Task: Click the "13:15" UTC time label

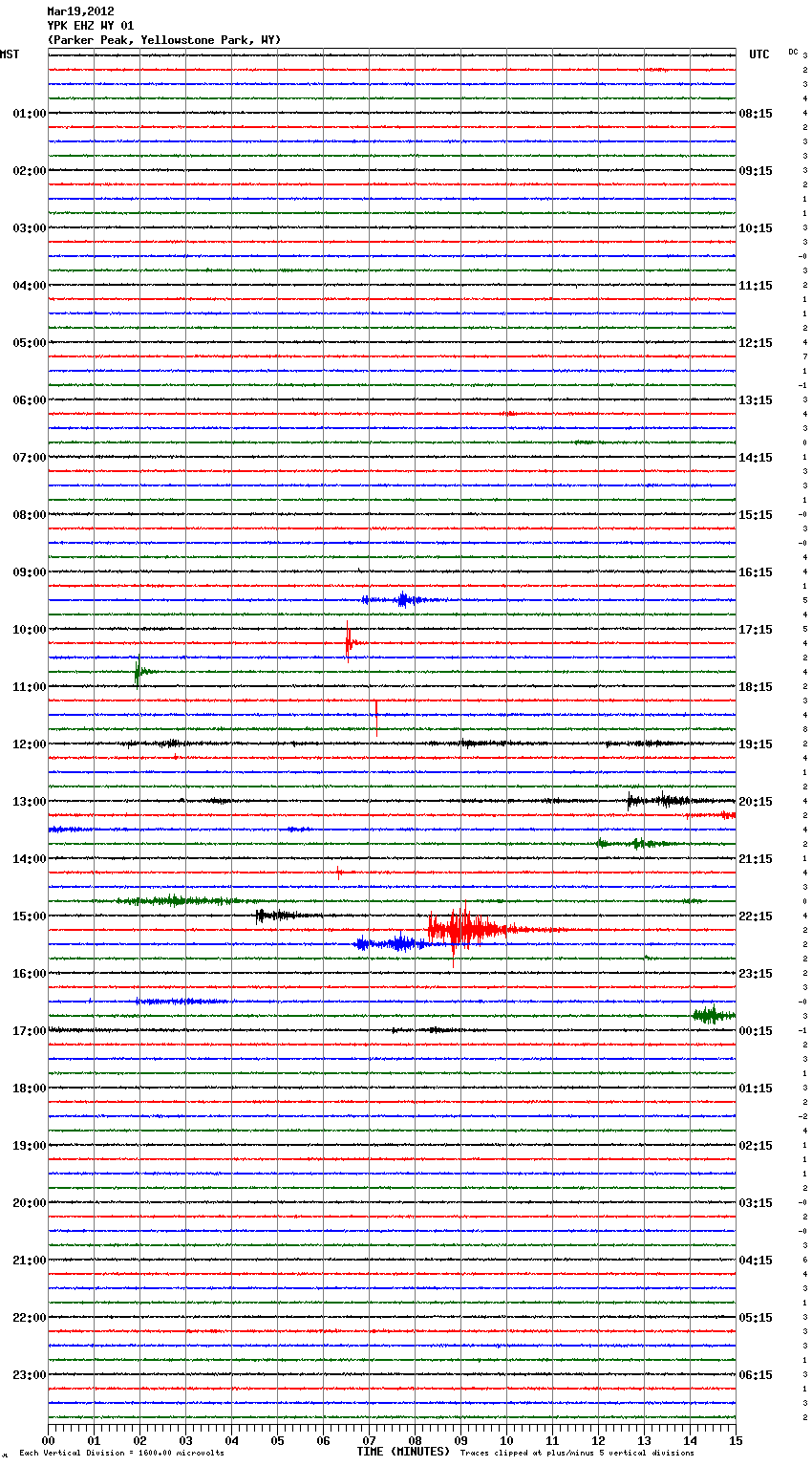Action: (756, 400)
